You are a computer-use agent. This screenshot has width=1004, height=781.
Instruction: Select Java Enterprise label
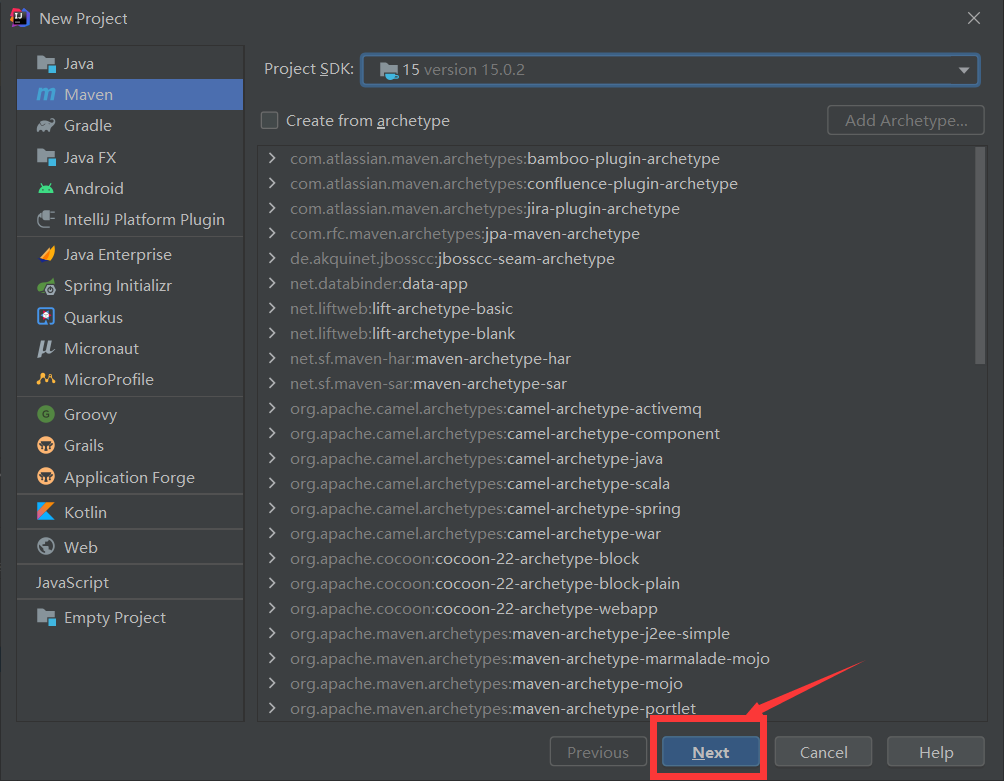(118, 255)
